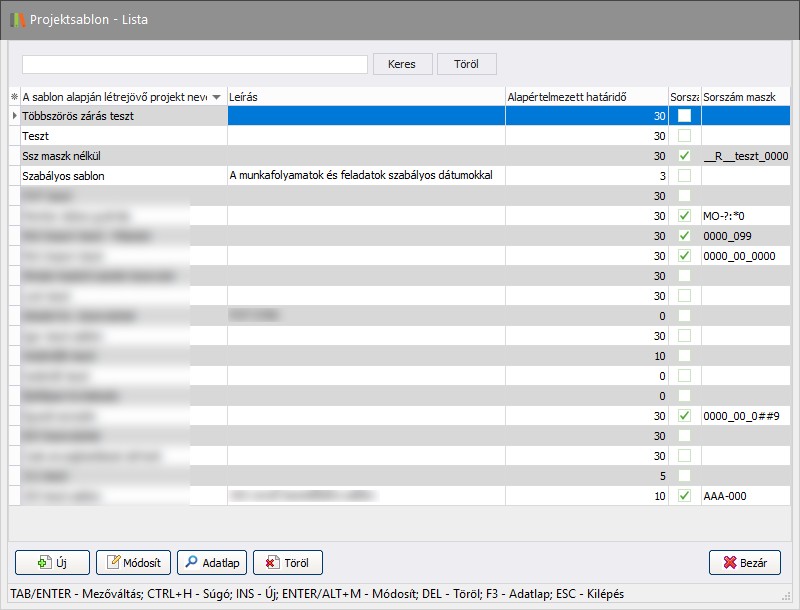Screen dimensions: 800x610
Task: Click into the search text field
Action: 195,64
